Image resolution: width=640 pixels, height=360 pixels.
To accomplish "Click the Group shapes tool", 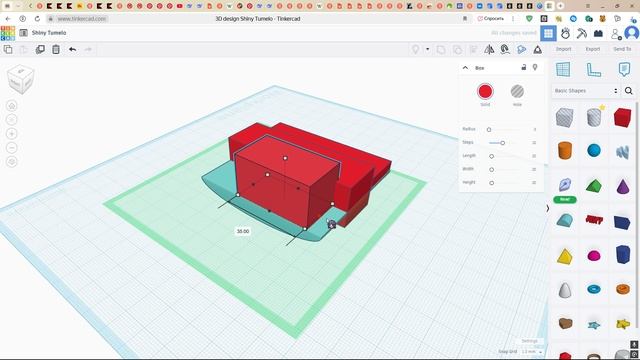I will (441, 49).
